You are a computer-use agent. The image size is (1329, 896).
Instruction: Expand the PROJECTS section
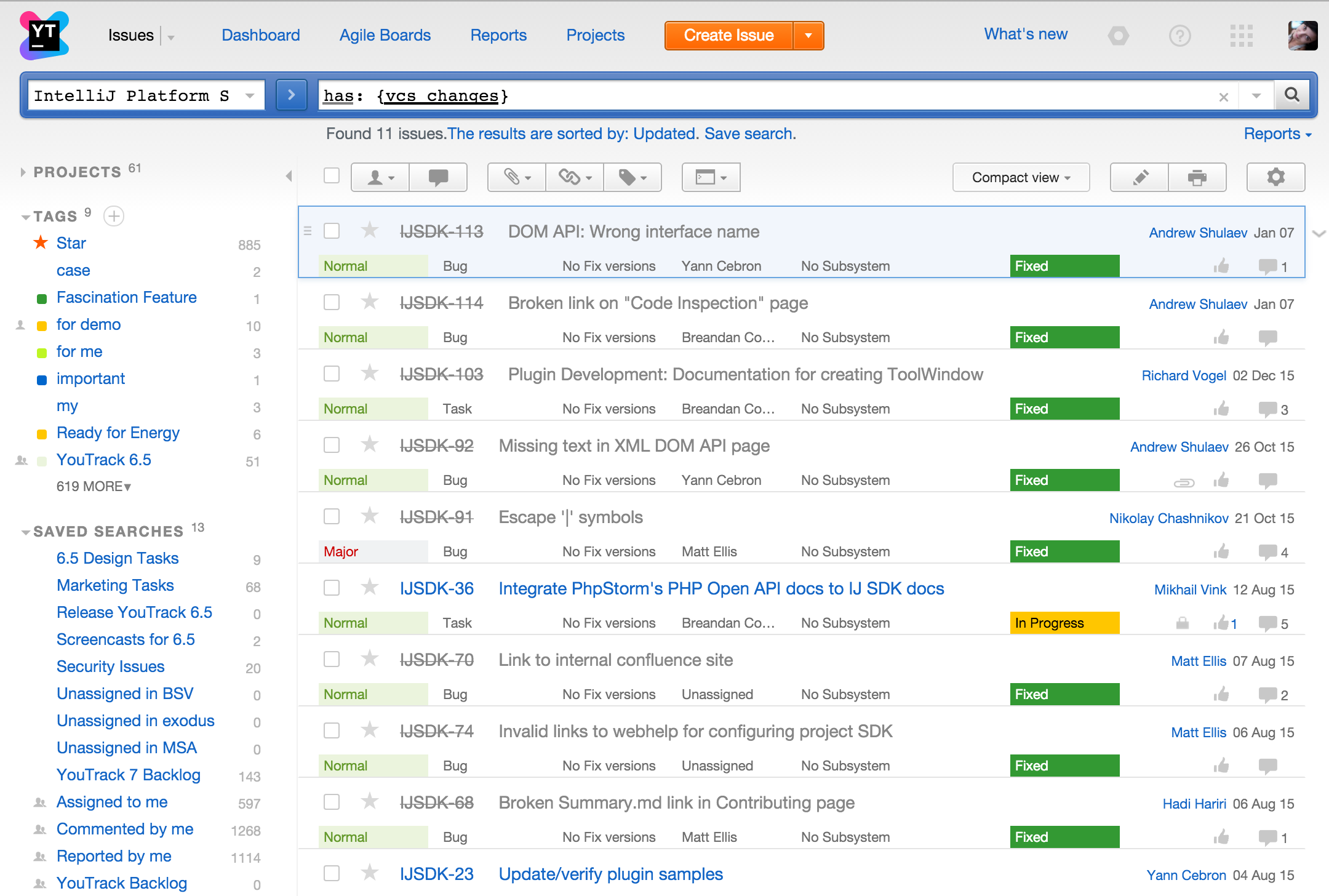[x=23, y=172]
